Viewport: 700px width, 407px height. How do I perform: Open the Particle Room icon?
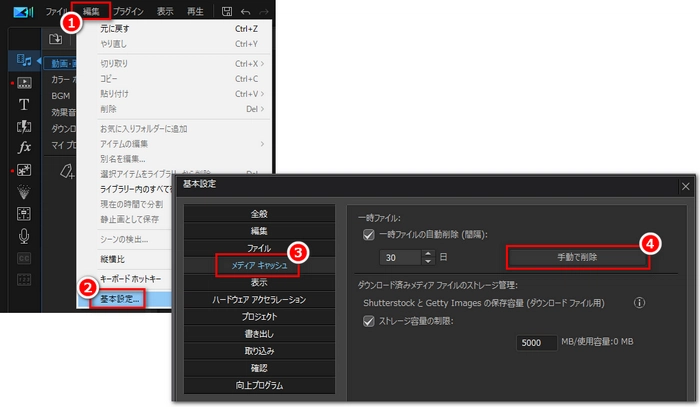click(24, 191)
